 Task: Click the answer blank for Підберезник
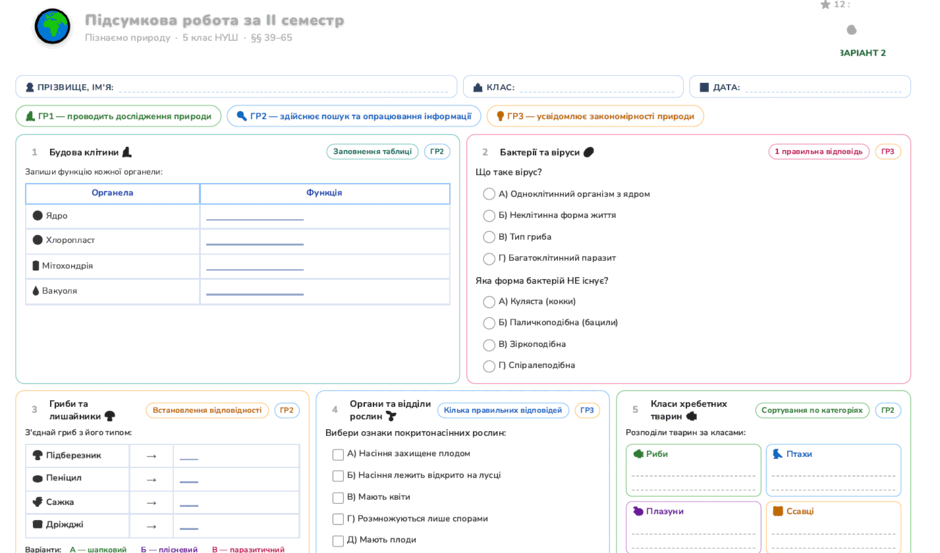pyautogui.click(x=189, y=459)
